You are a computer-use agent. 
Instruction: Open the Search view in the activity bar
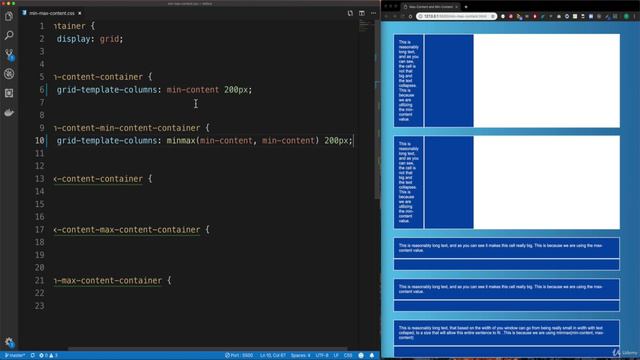click(9, 36)
